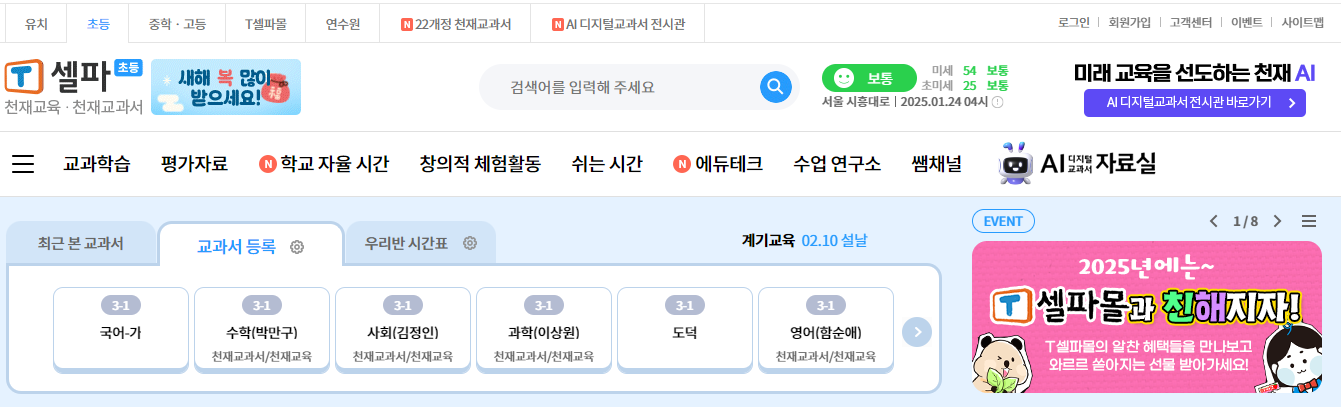Open the 수업 연구소 menu
The image size is (1341, 407).
(x=837, y=164)
